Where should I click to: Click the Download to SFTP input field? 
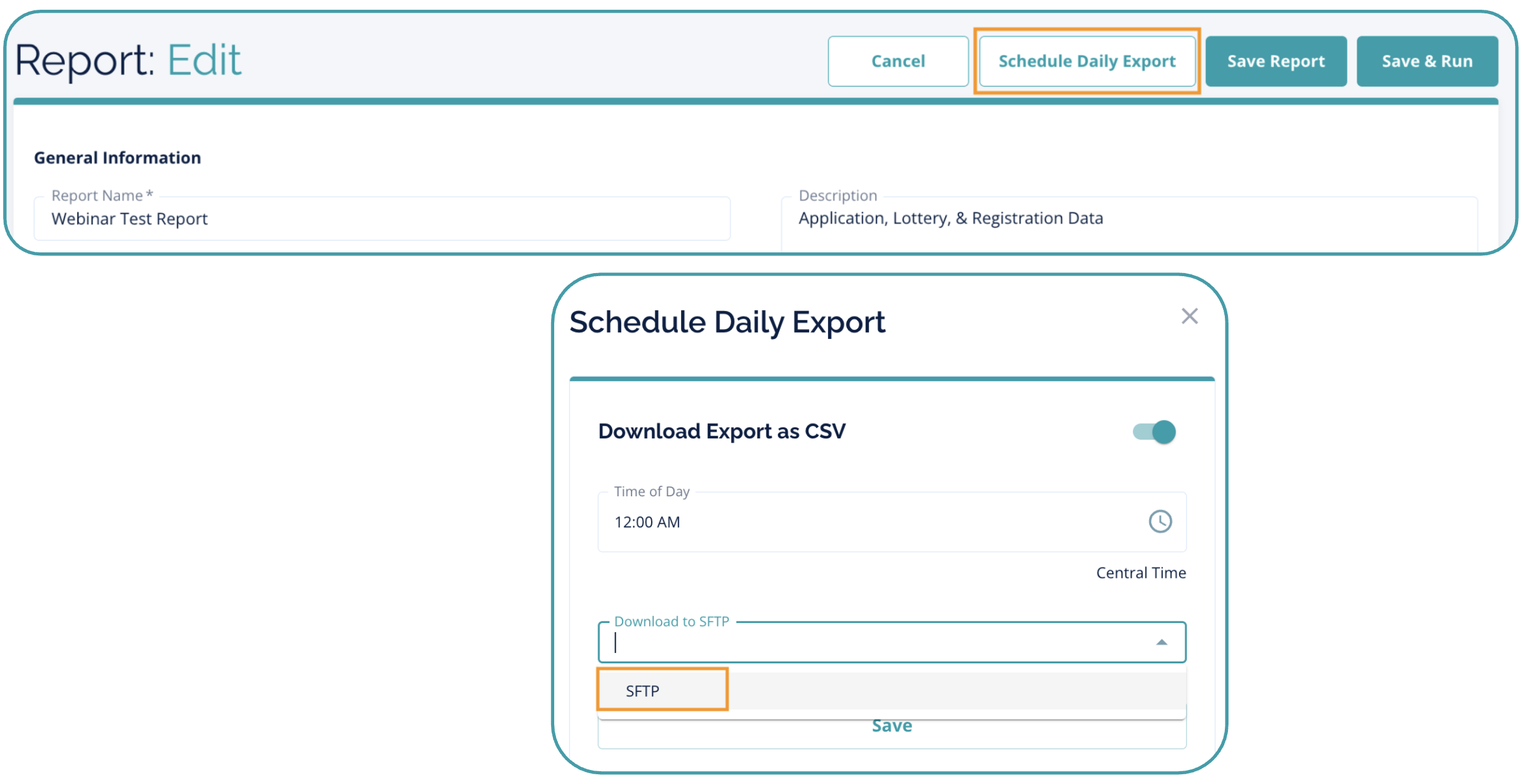click(x=878, y=643)
